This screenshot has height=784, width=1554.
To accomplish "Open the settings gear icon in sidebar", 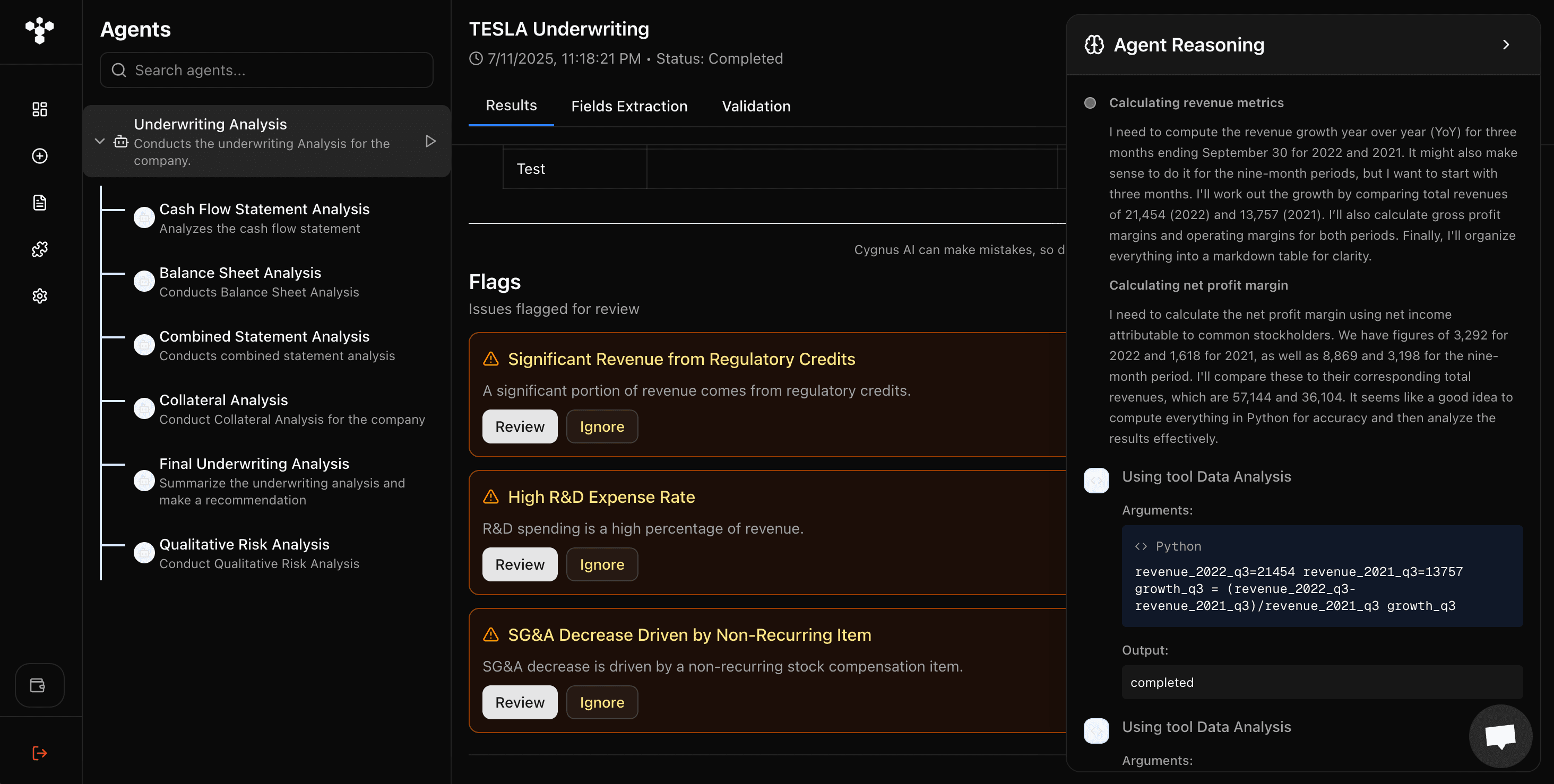I will [40, 295].
